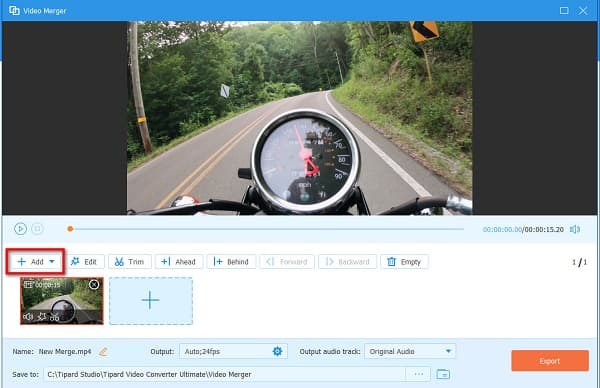Viewport: 600px width, 388px height.
Task: Insert a clip Behind
Action: 231,262
